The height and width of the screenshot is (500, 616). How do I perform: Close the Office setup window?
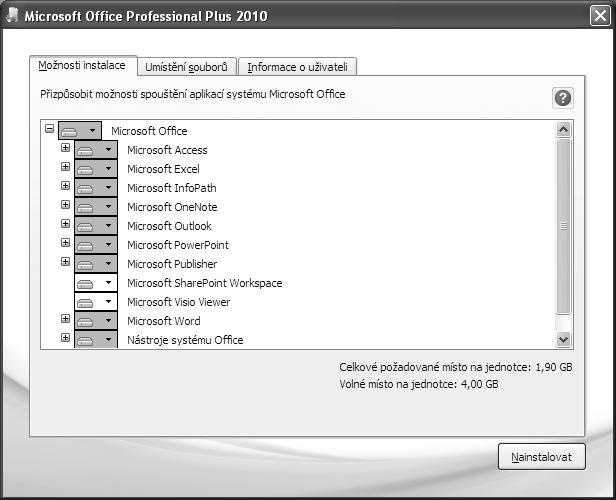[x=600, y=16]
